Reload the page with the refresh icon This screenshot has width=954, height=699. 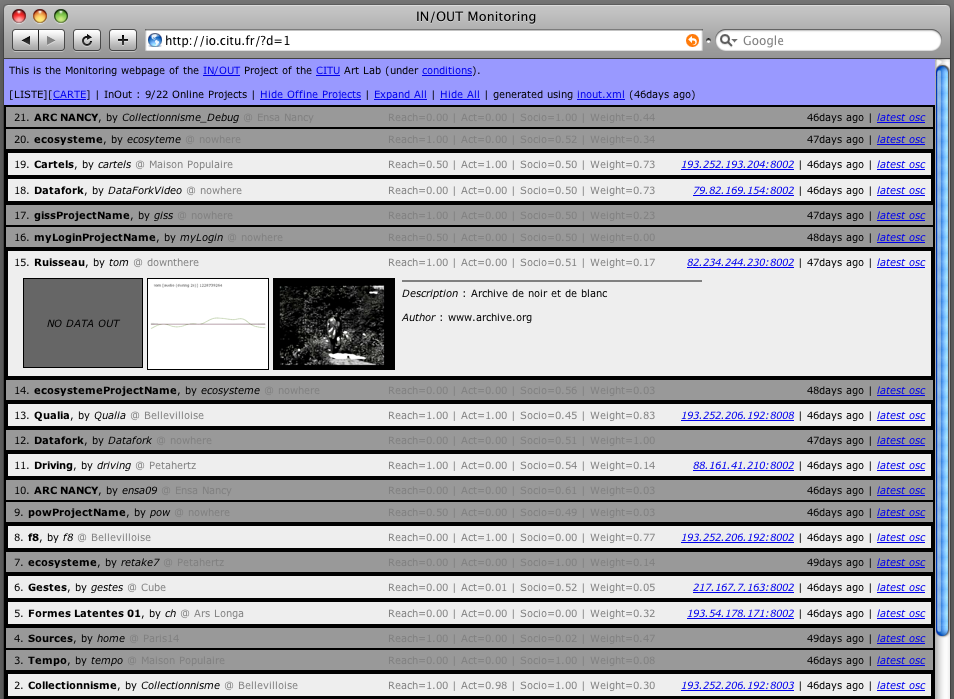pyautogui.click(x=87, y=40)
